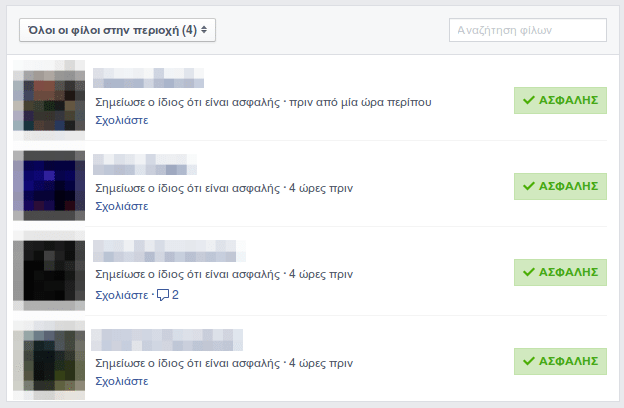Click 'Σχολιάστε' under the fourth friend
The image size is (624, 408).
pyautogui.click(x=122, y=381)
